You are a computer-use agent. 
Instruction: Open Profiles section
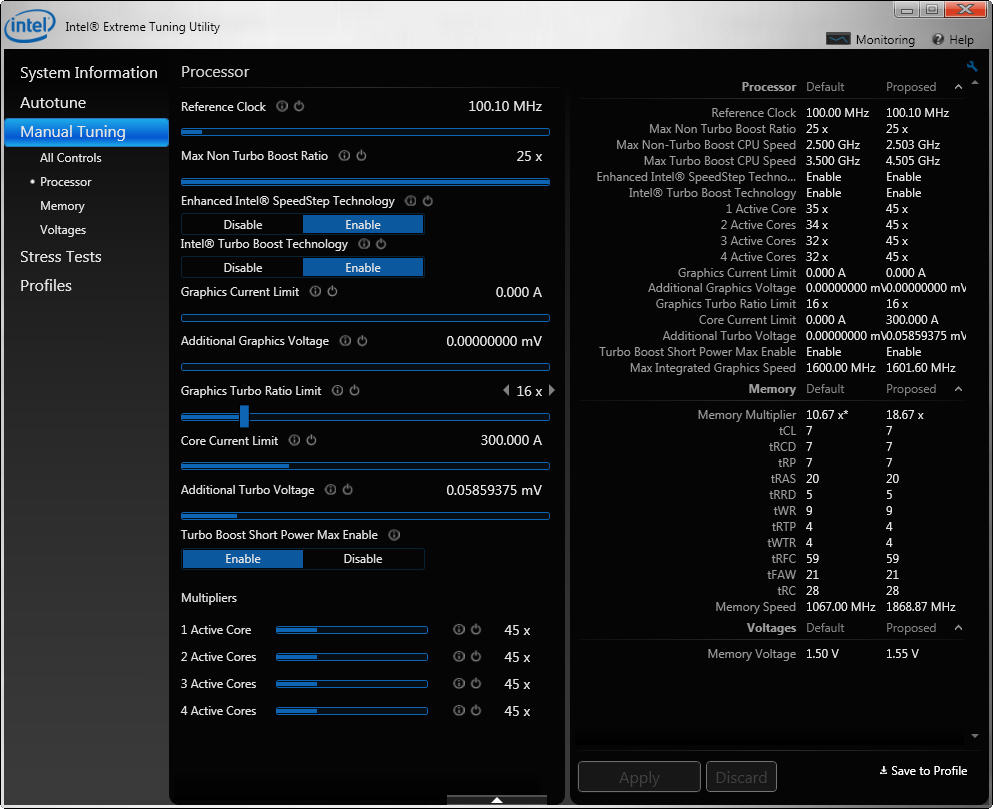point(46,286)
